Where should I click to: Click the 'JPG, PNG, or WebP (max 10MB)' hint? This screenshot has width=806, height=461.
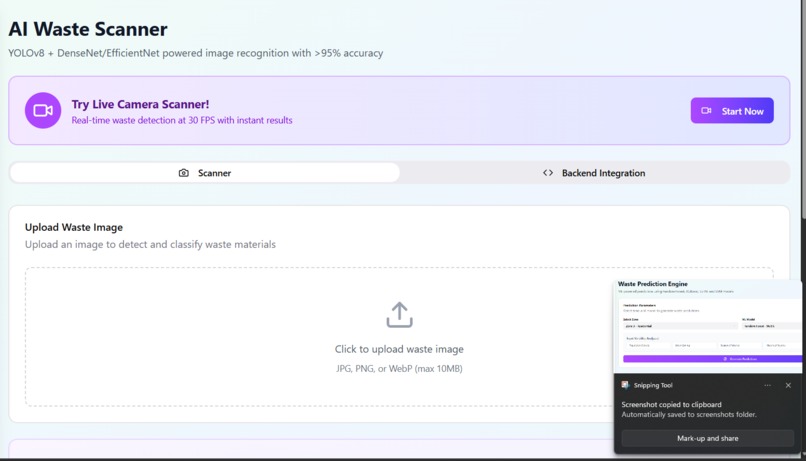[x=399, y=368]
